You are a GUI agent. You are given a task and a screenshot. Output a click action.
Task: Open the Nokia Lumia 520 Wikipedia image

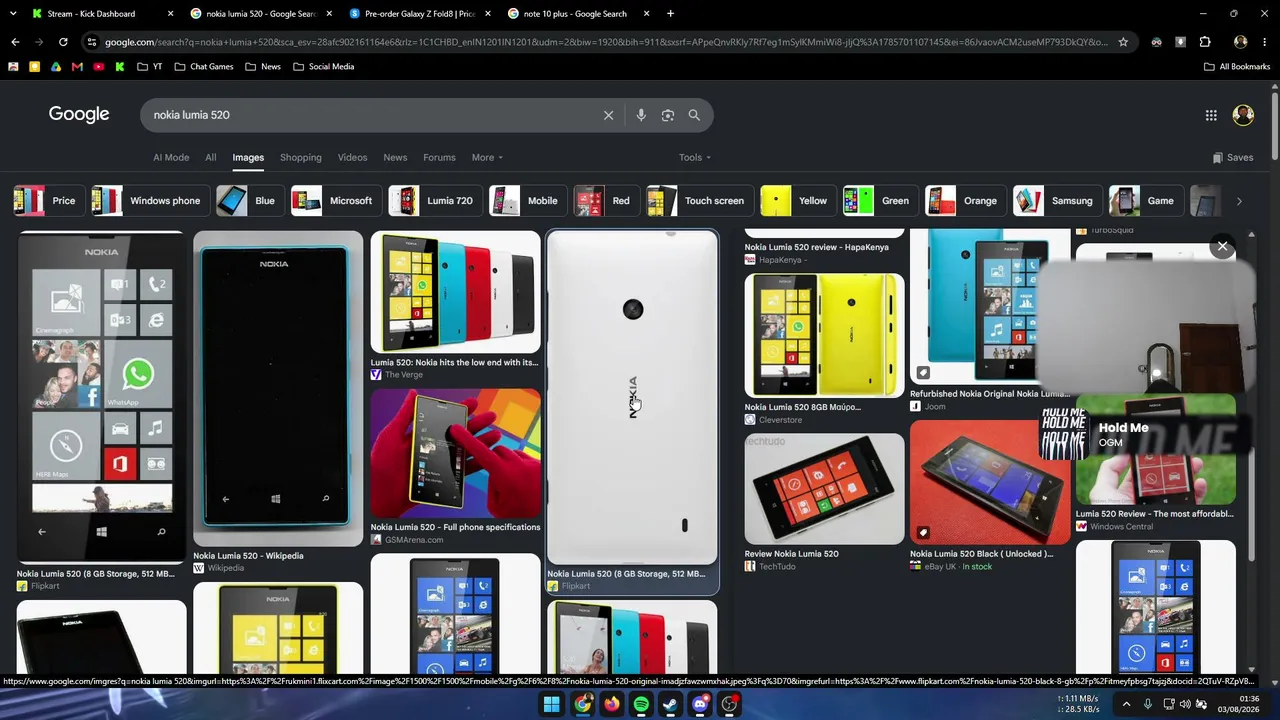pos(278,388)
